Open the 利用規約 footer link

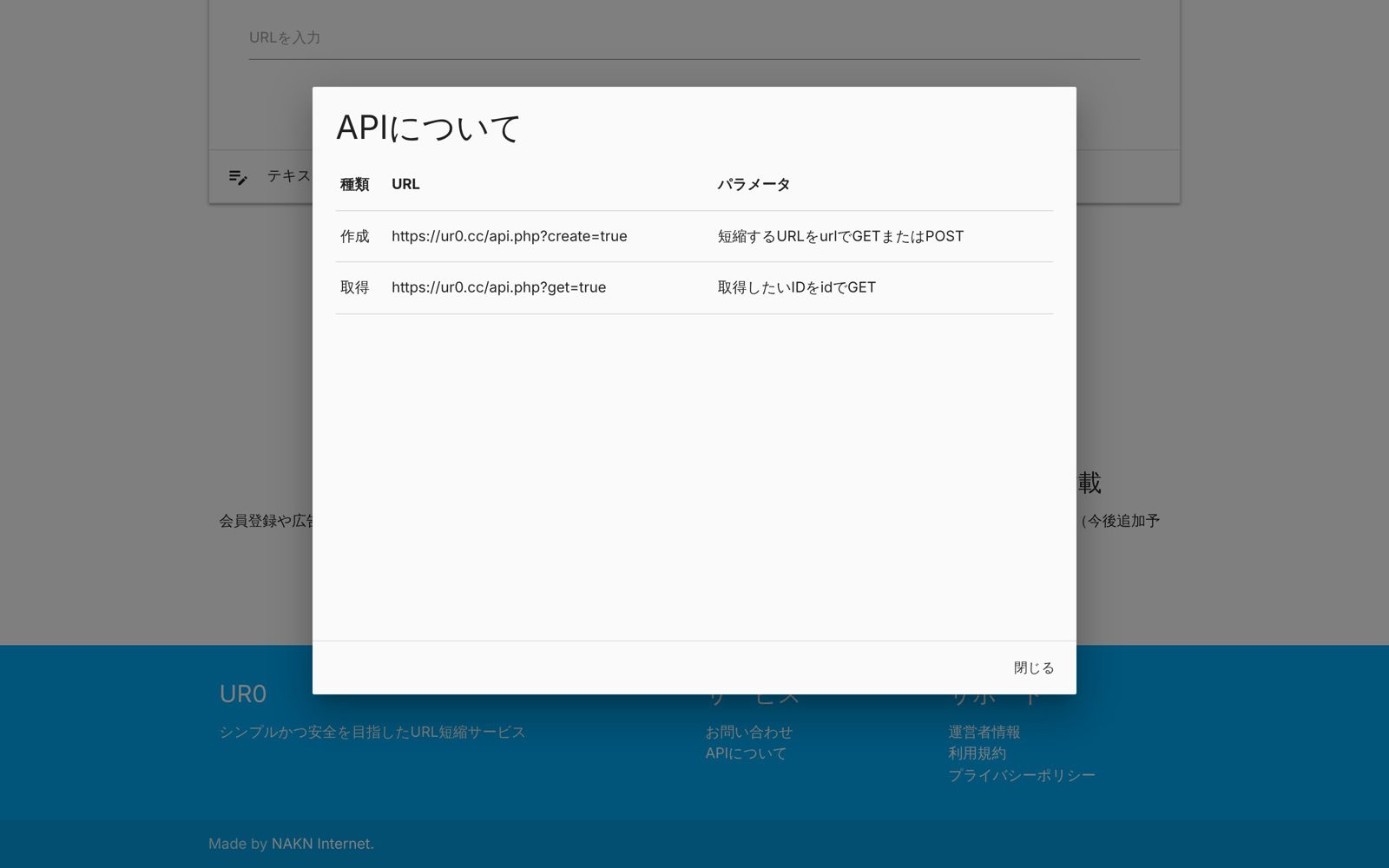coord(977,753)
